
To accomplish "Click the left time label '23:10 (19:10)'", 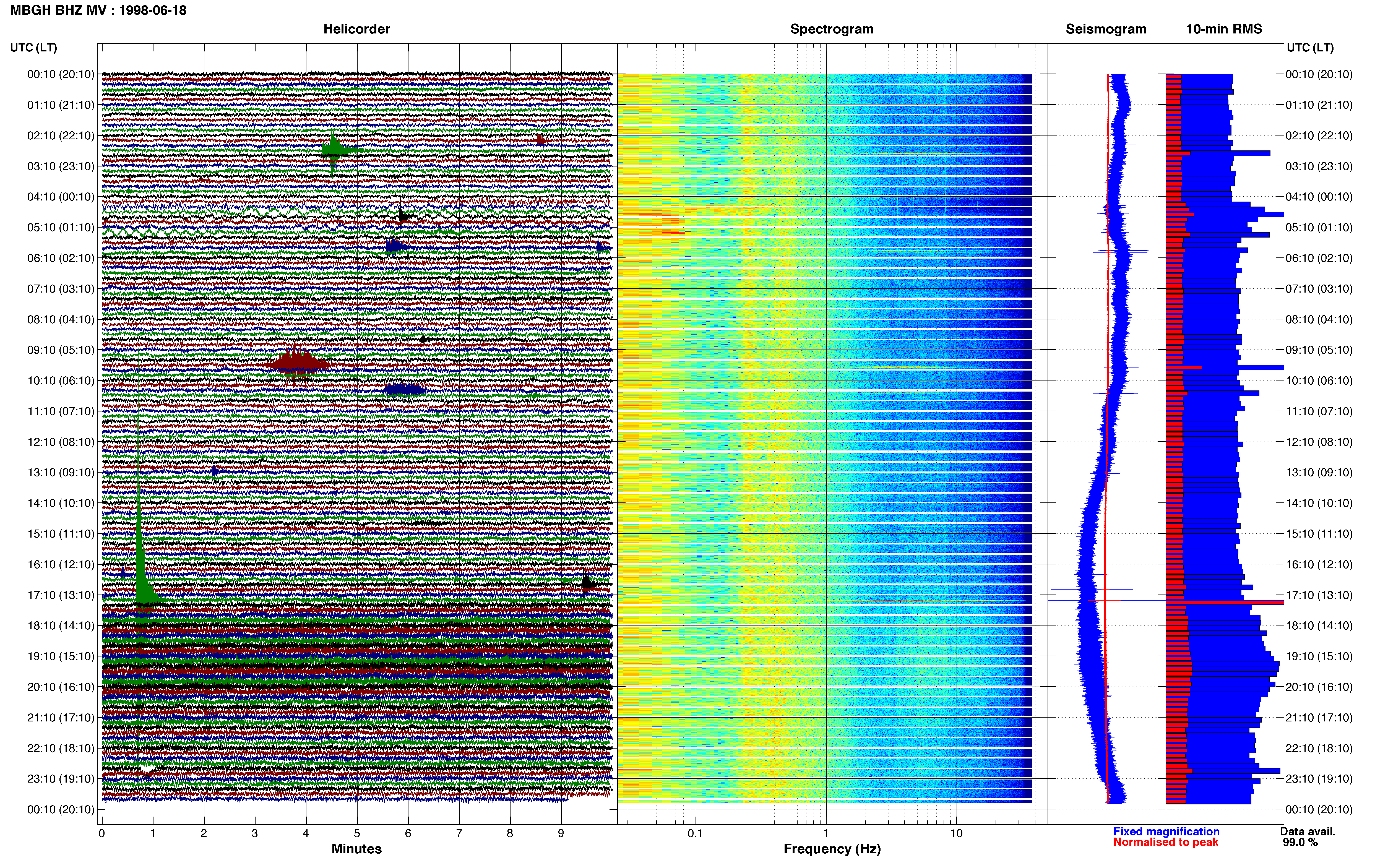I will (61, 778).
